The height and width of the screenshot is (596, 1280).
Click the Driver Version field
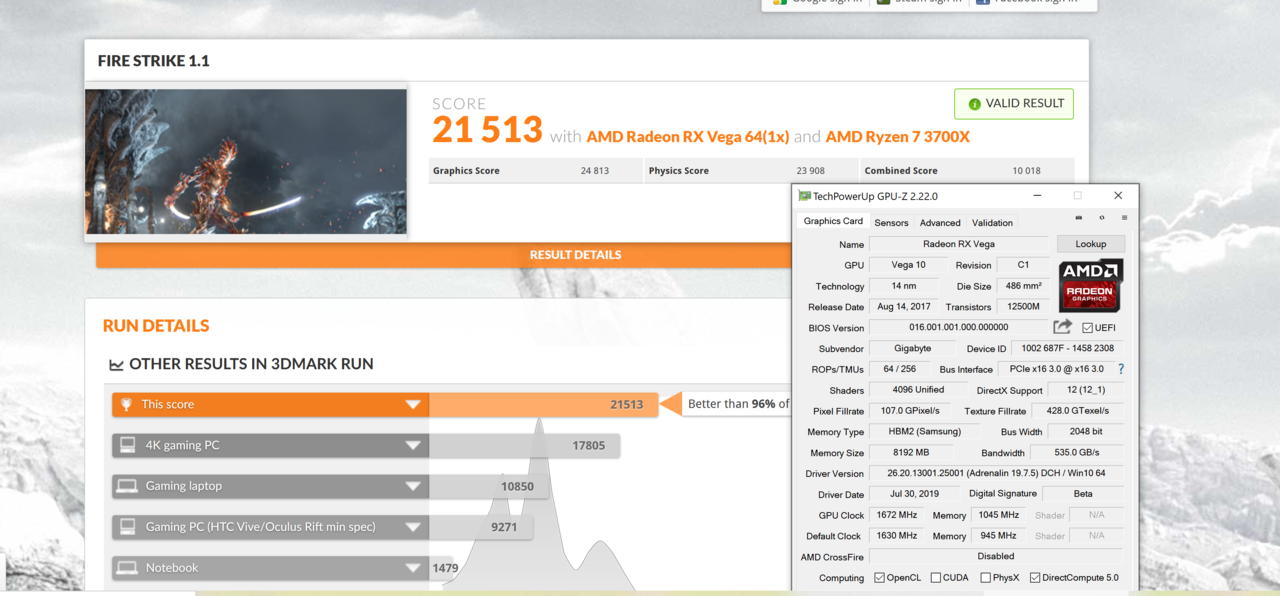995,473
